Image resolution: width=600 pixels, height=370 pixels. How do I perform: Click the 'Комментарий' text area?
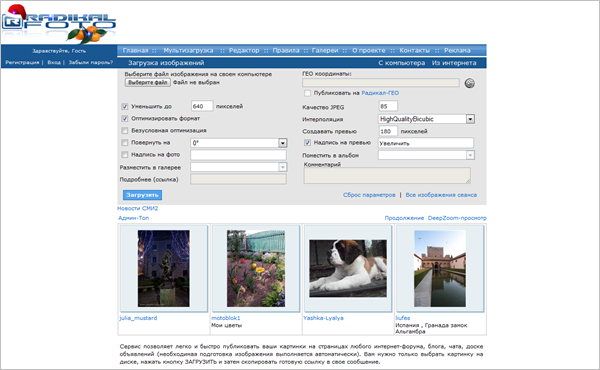(x=387, y=176)
